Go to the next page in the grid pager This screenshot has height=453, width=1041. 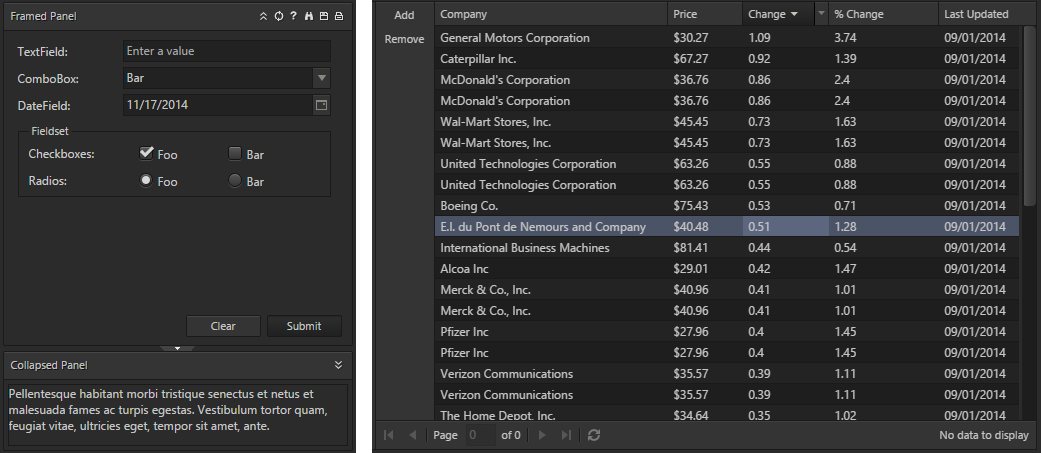click(542, 435)
